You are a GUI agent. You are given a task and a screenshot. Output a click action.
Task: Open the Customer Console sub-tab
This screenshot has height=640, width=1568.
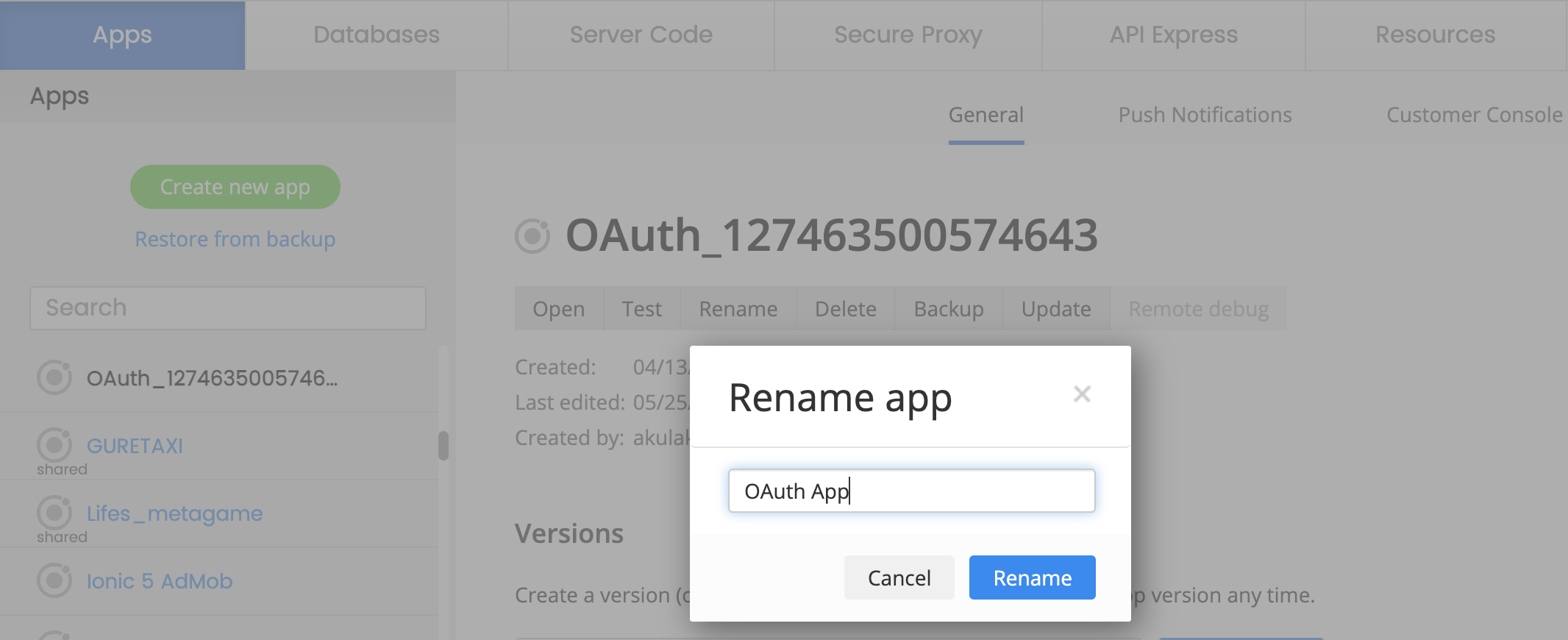pyautogui.click(x=1475, y=115)
